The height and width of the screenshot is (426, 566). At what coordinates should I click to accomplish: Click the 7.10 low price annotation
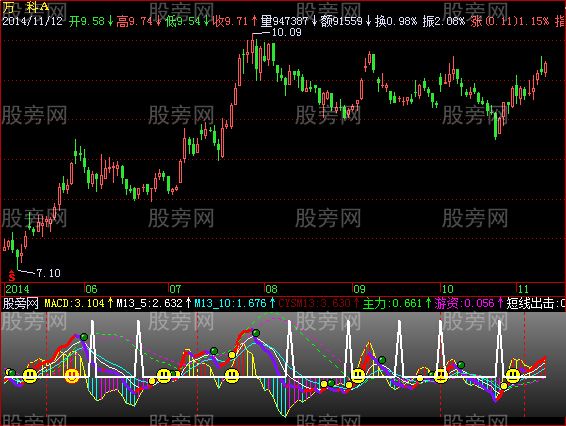(x=48, y=273)
